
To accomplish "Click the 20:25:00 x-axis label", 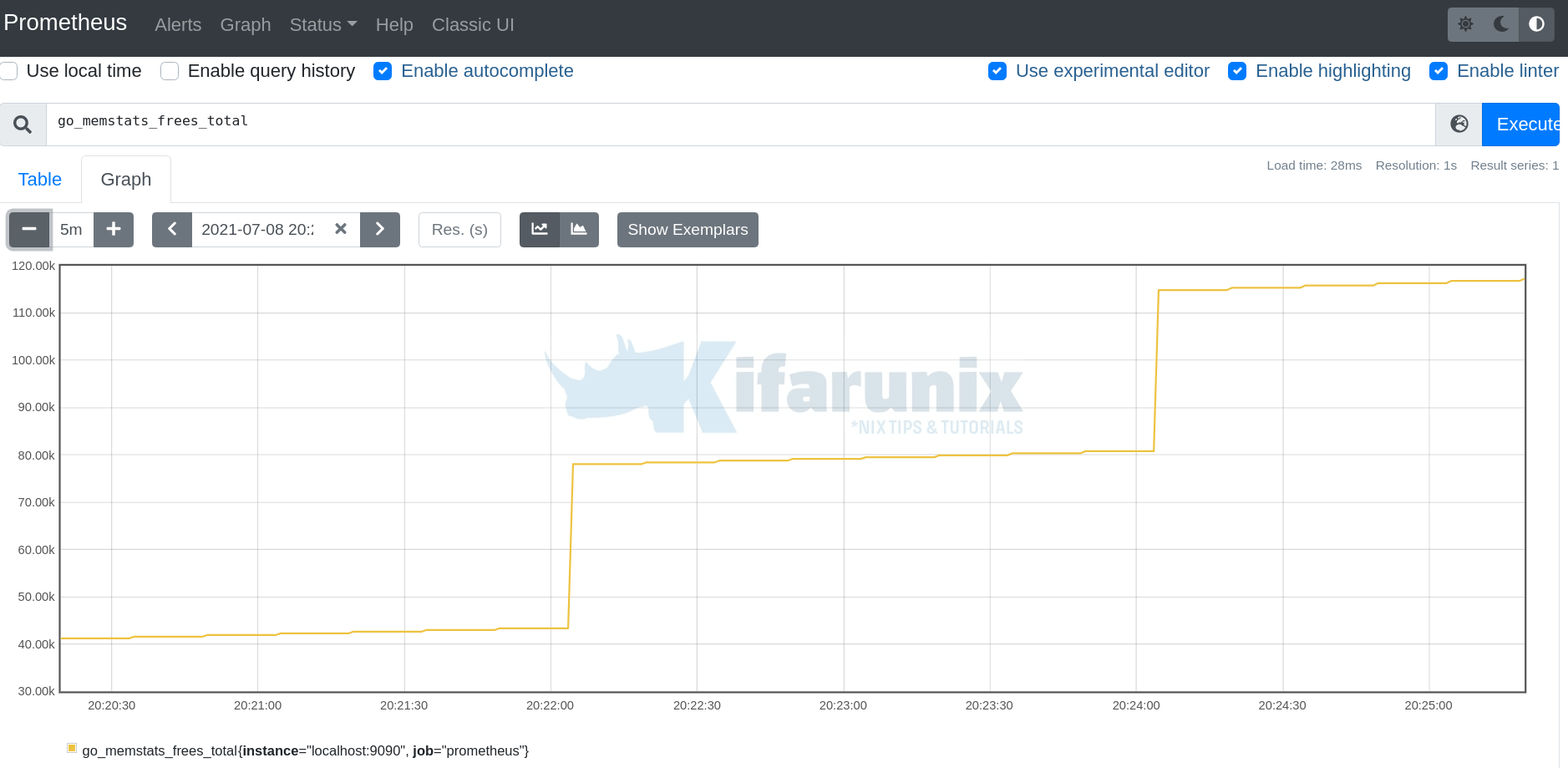I will [1428, 705].
